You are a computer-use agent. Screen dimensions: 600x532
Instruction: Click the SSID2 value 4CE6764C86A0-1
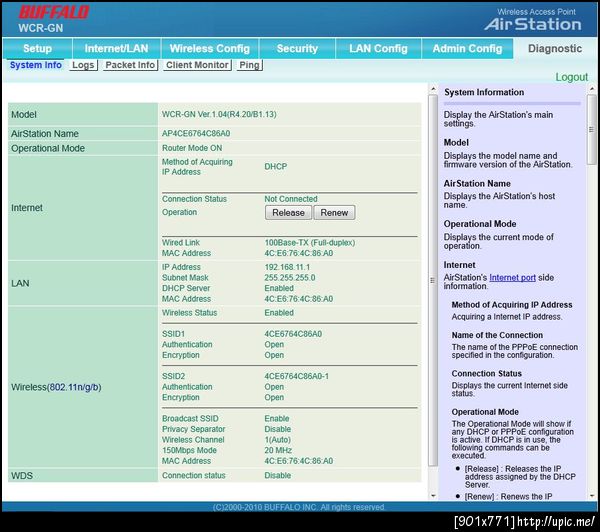[x=297, y=376]
